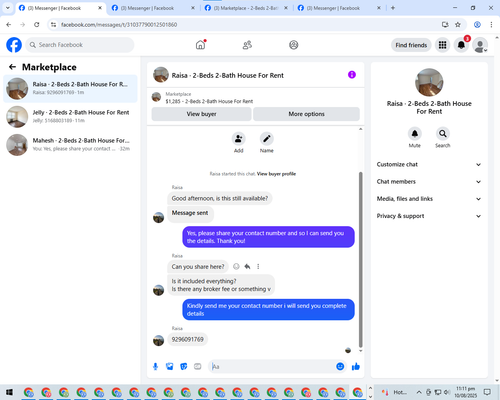Open more options for 'Can you share here?' message

[258, 266]
